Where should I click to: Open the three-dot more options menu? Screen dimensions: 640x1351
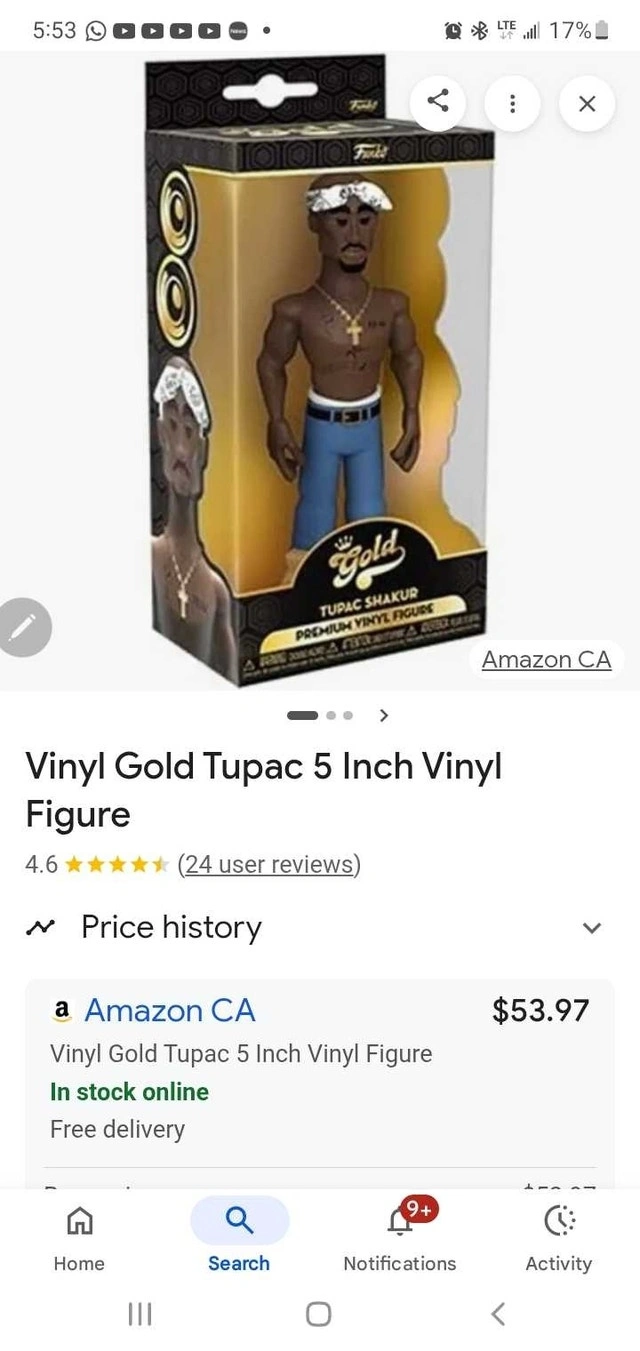pos(512,103)
